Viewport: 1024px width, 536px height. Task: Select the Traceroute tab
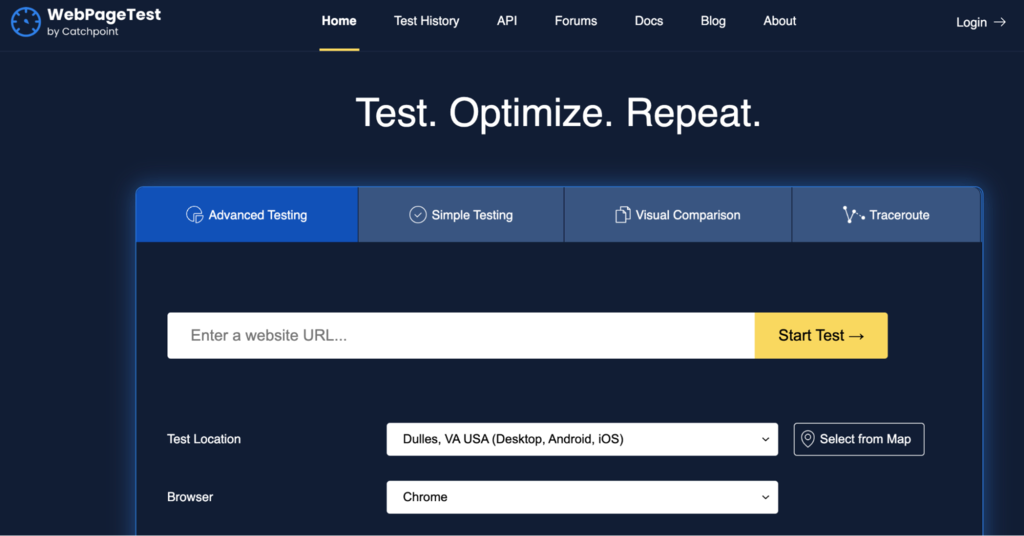886,215
